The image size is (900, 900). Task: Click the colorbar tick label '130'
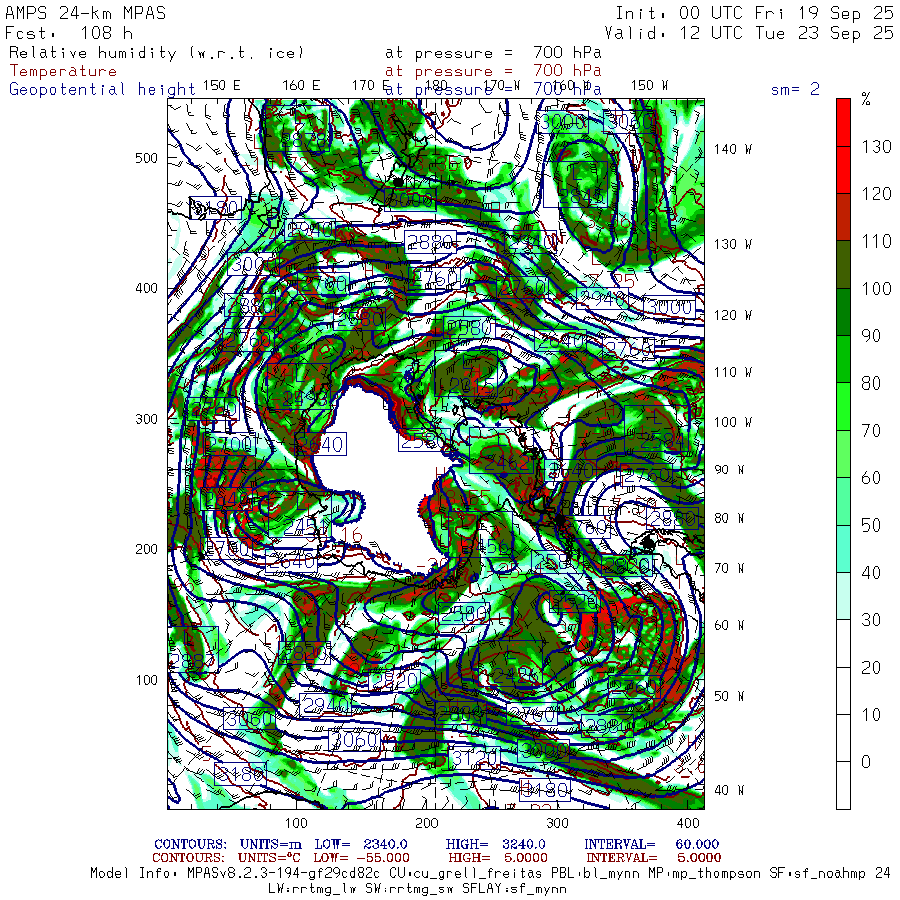(876, 147)
